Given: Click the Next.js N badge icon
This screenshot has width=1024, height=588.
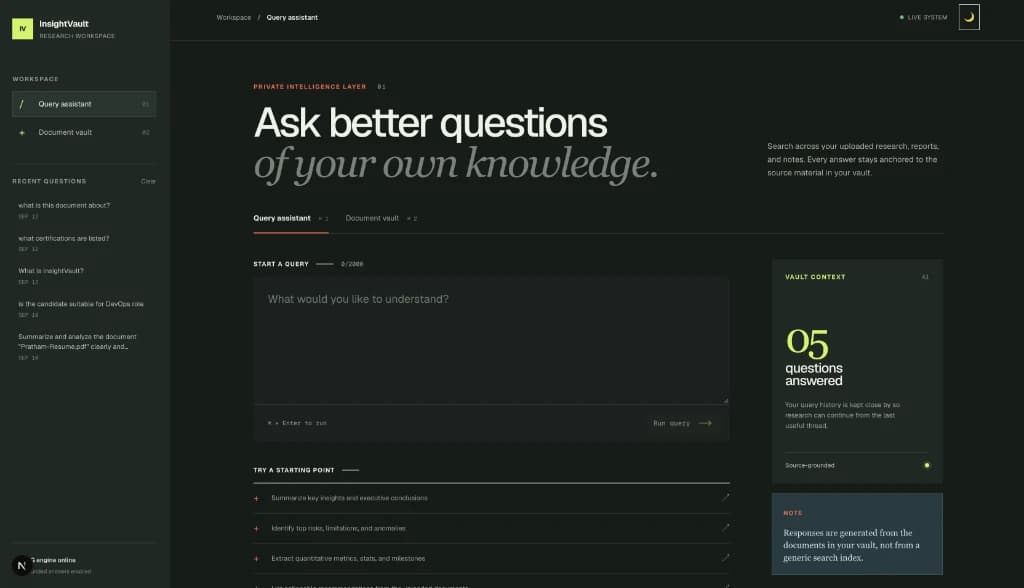Looking at the screenshot, I should tap(21, 566).
